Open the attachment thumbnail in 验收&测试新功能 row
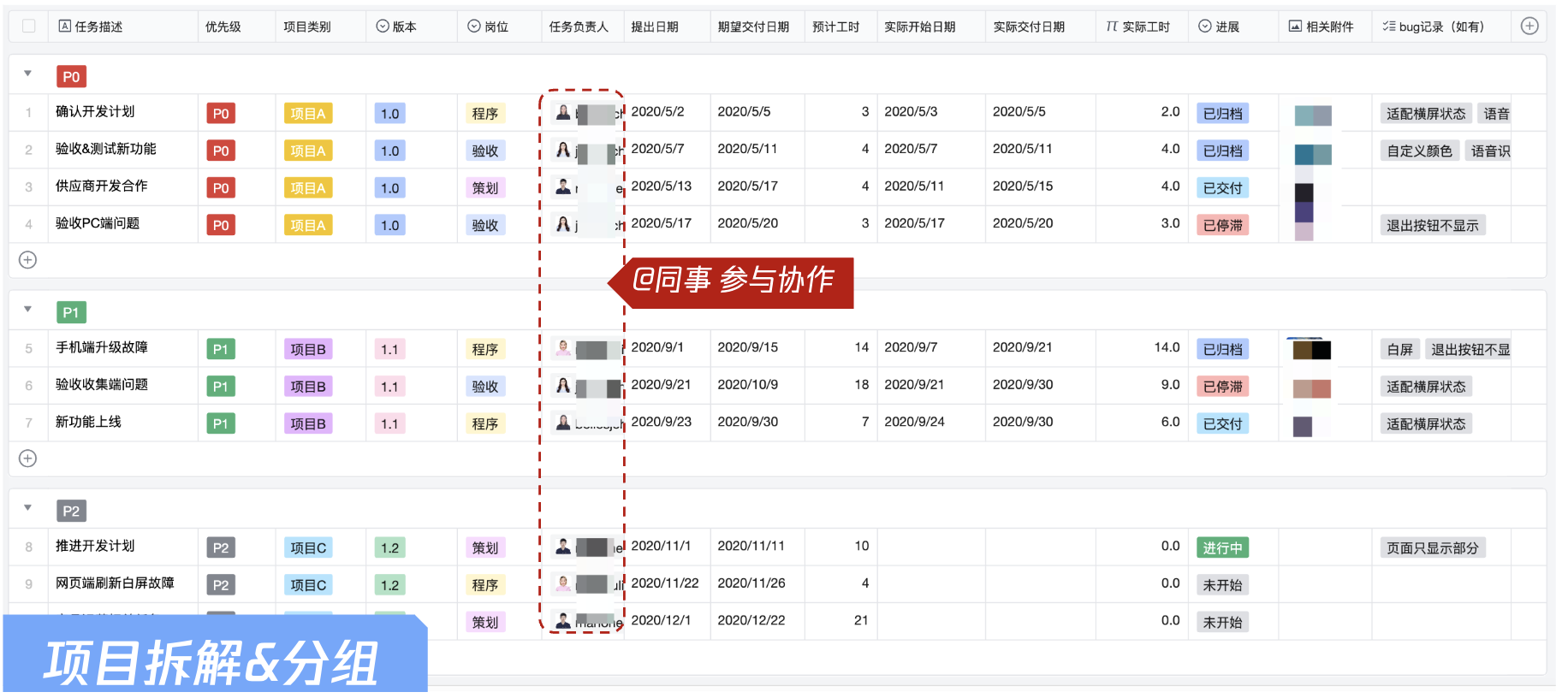Screen dimensions: 1568x698 point(1313,154)
